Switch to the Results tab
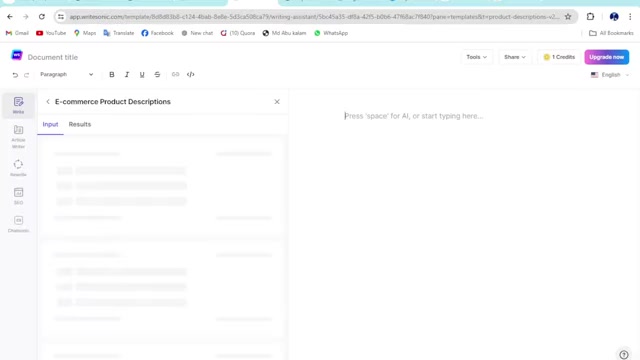The width and height of the screenshot is (640, 360). pyautogui.click(x=80, y=124)
